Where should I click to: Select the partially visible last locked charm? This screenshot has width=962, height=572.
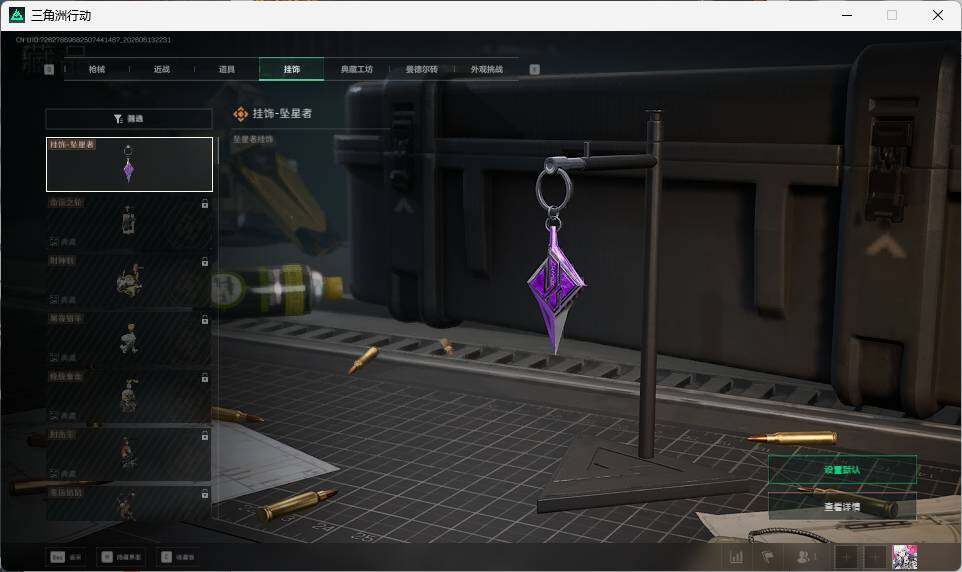[129, 503]
